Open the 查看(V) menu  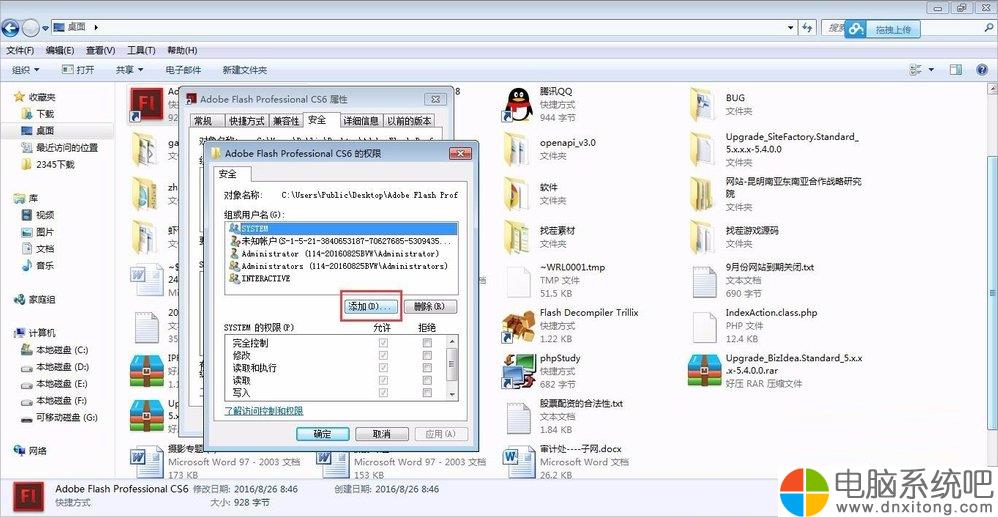pyautogui.click(x=101, y=50)
